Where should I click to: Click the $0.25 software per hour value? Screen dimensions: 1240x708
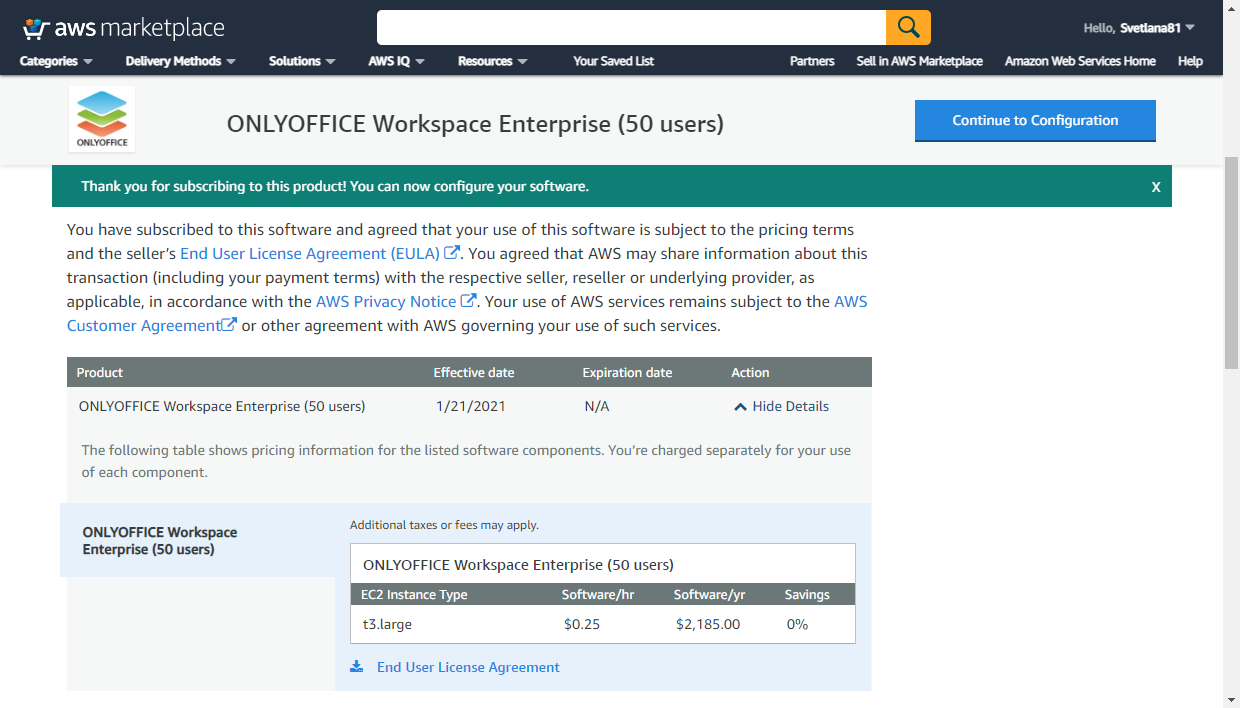(583, 624)
